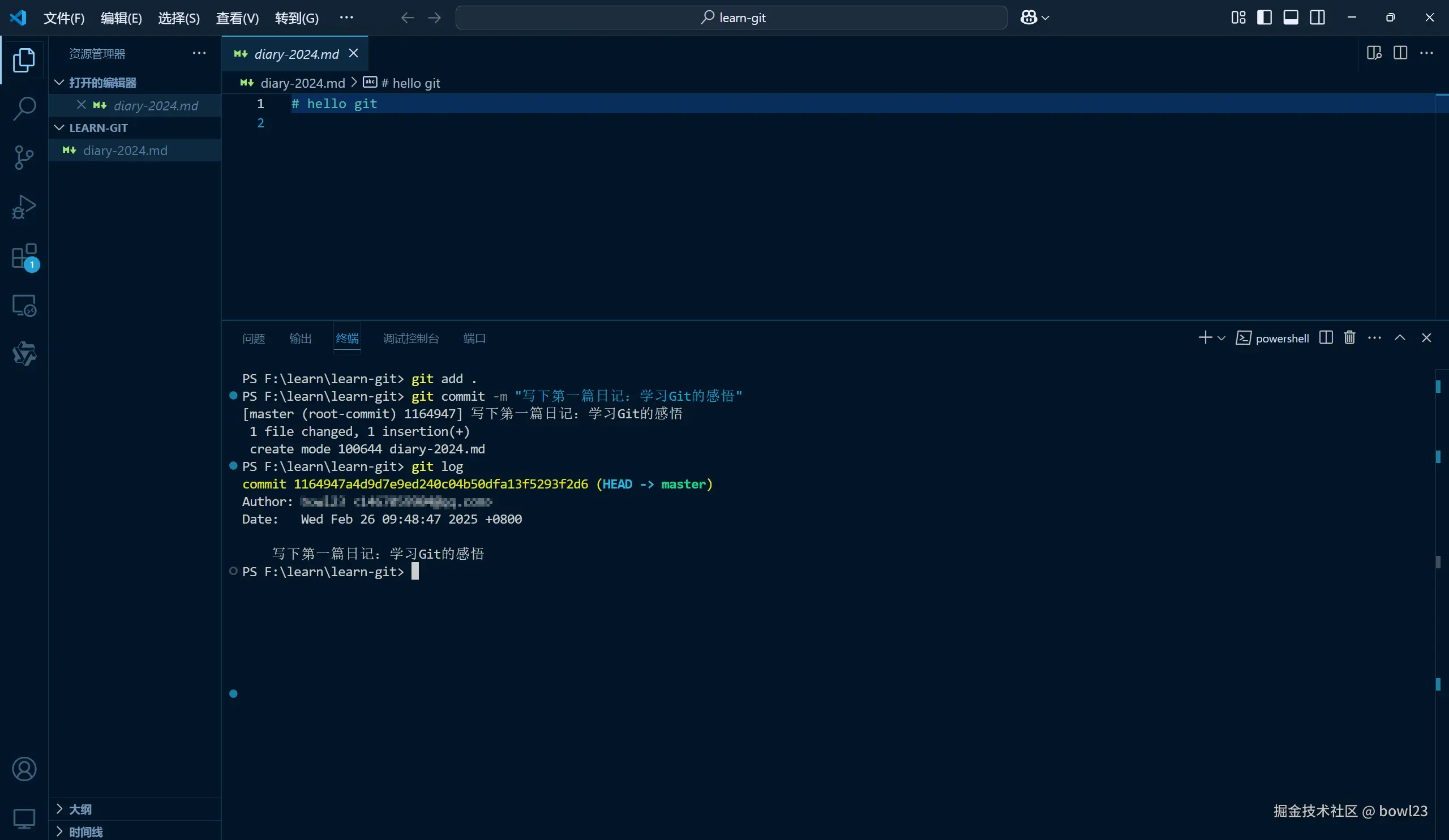
Task: Open the Extensions view with badge
Action: click(24, 256)
